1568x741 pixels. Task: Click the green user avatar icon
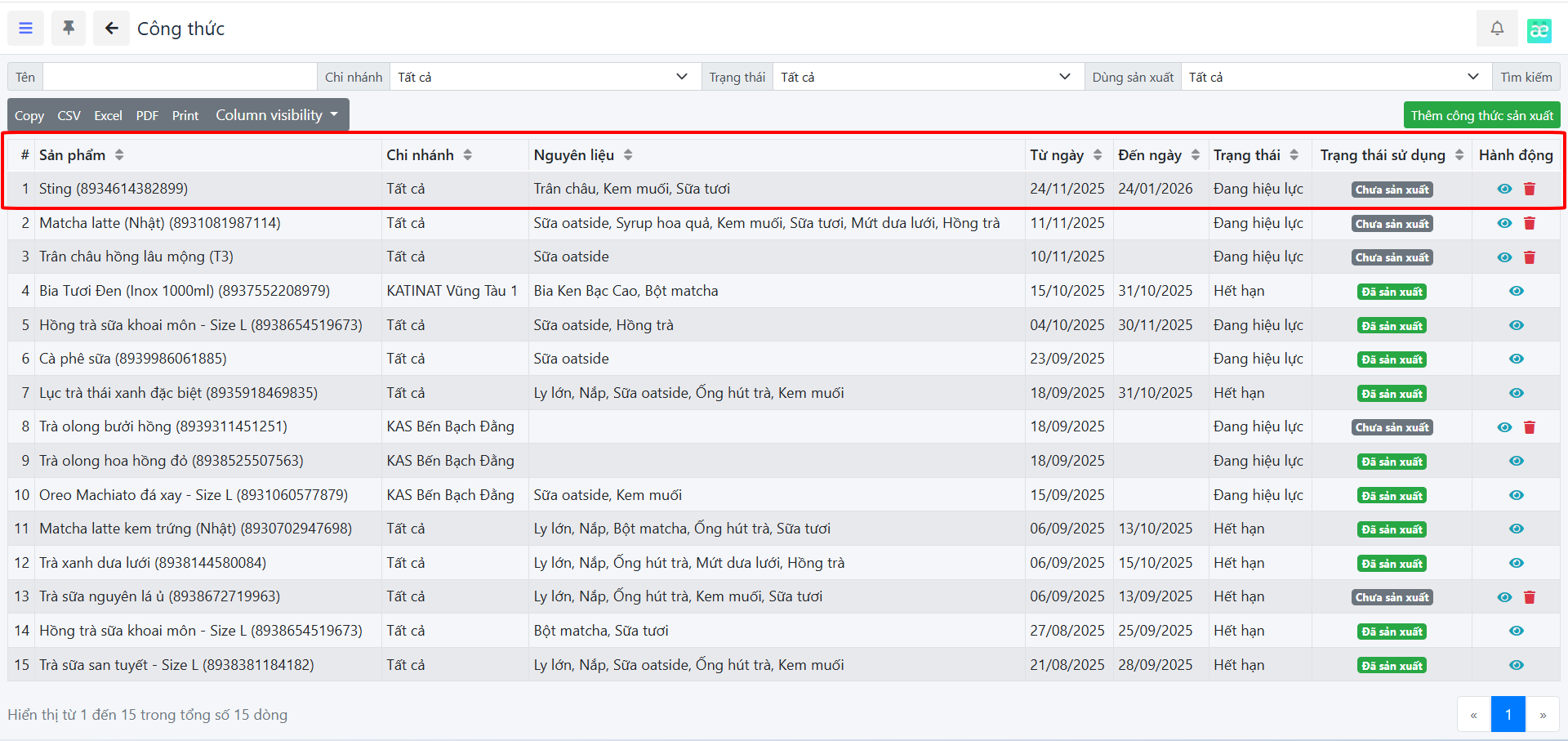coord(1539,30)
